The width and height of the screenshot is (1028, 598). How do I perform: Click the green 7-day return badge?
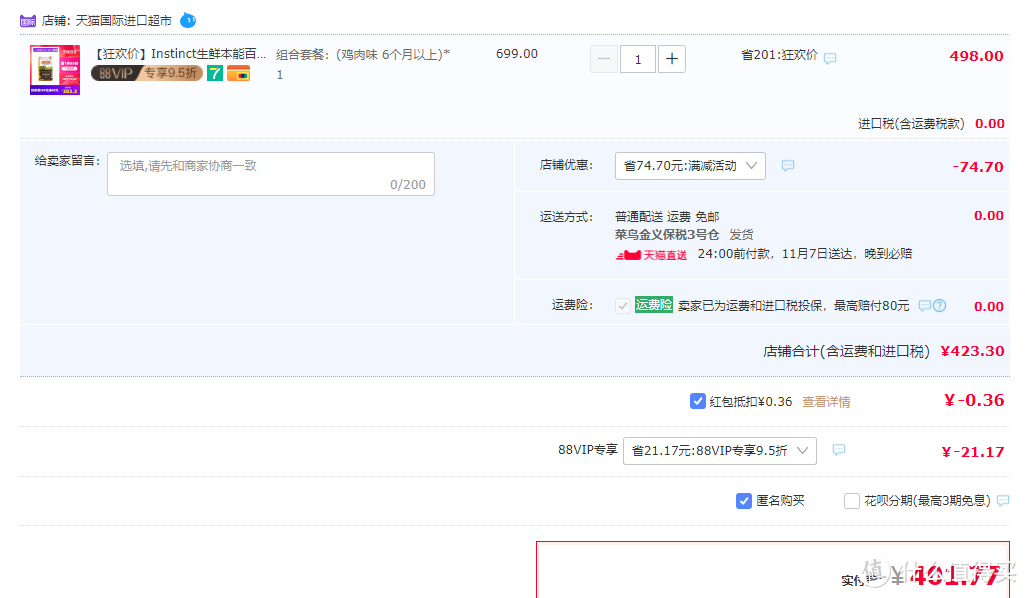point(215,73)
